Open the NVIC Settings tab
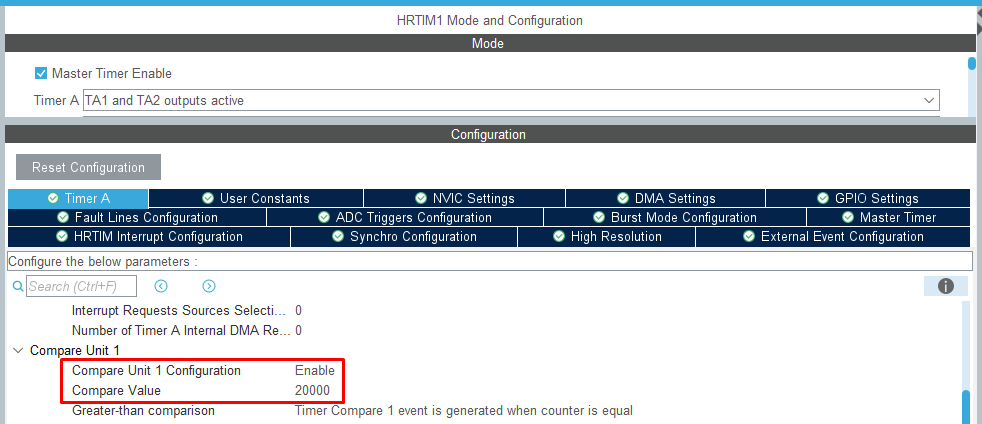The width and height of the screenshot is (982, 424). 465,199
